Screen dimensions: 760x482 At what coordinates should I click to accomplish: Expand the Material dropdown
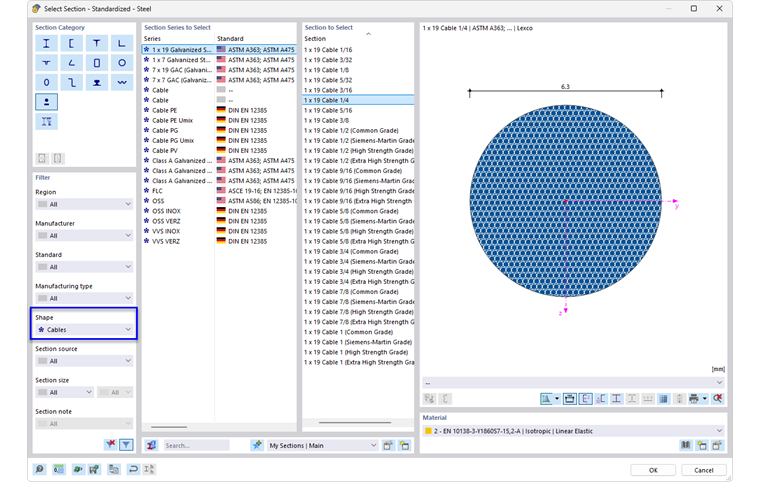[x=718, y=431]
